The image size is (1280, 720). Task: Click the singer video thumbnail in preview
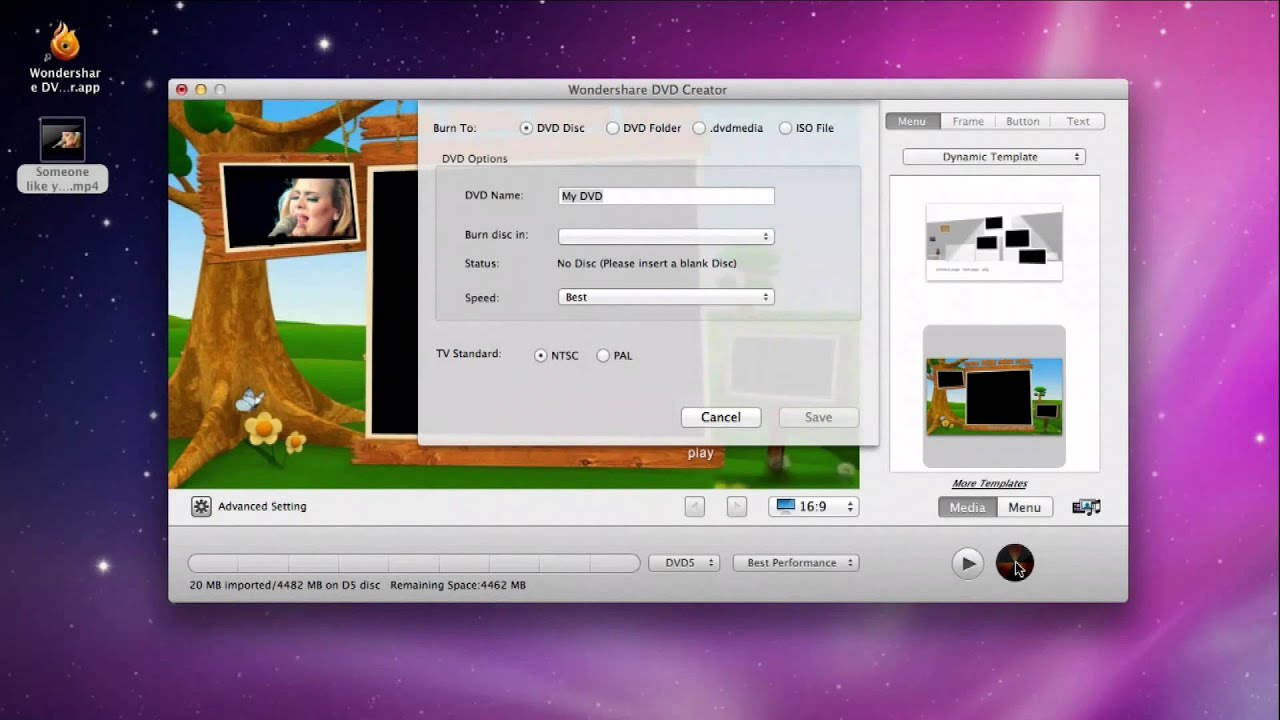290,207
